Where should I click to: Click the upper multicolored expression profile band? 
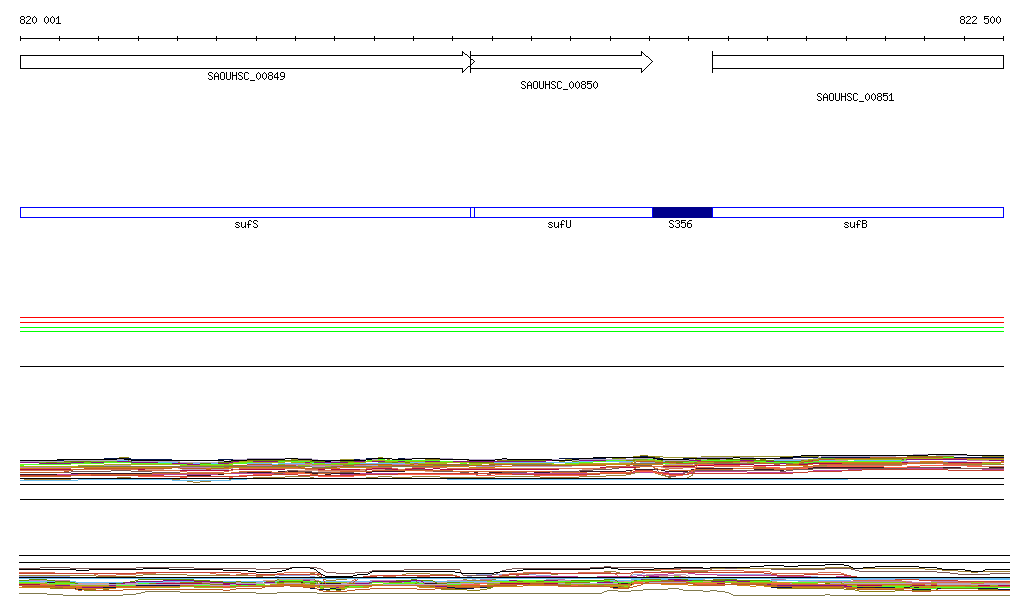point(512,466)
